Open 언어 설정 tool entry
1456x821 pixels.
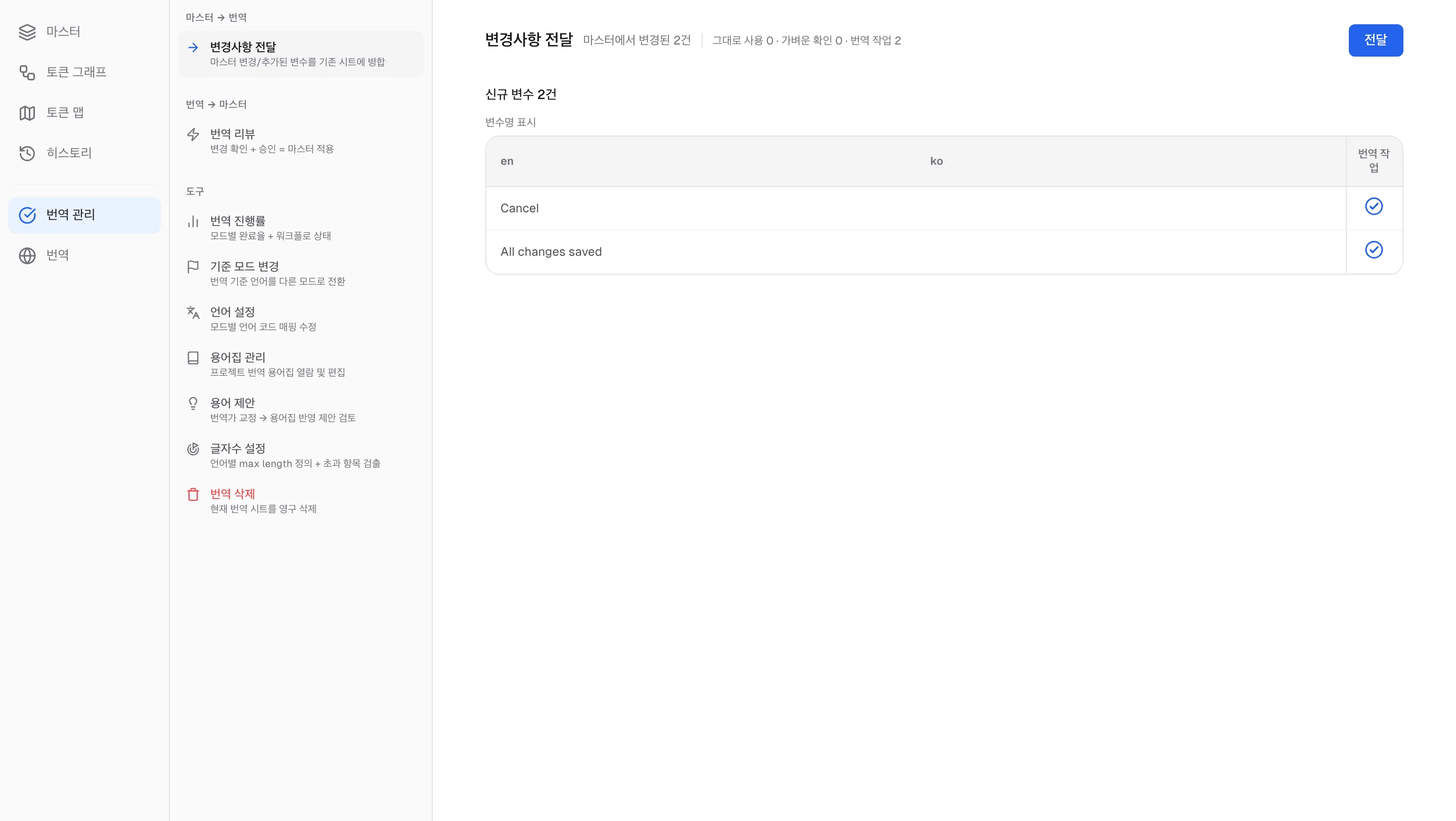(x=301, y=318)
